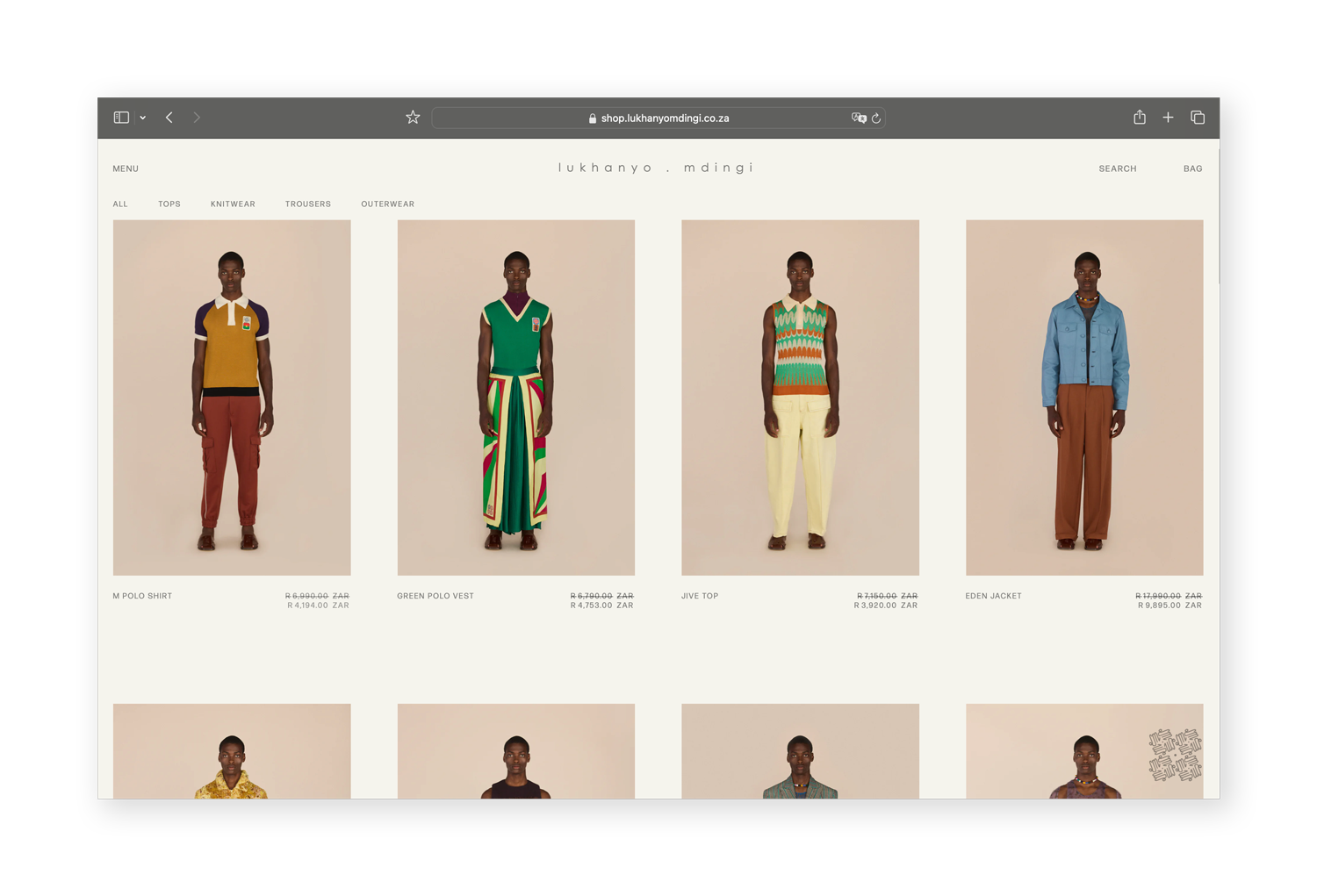The height and width of the screenshot is (896, 1317).
Task: Click the address bar showing shop.lukhanyomdingi.co.za
Action: pos(658,118)
